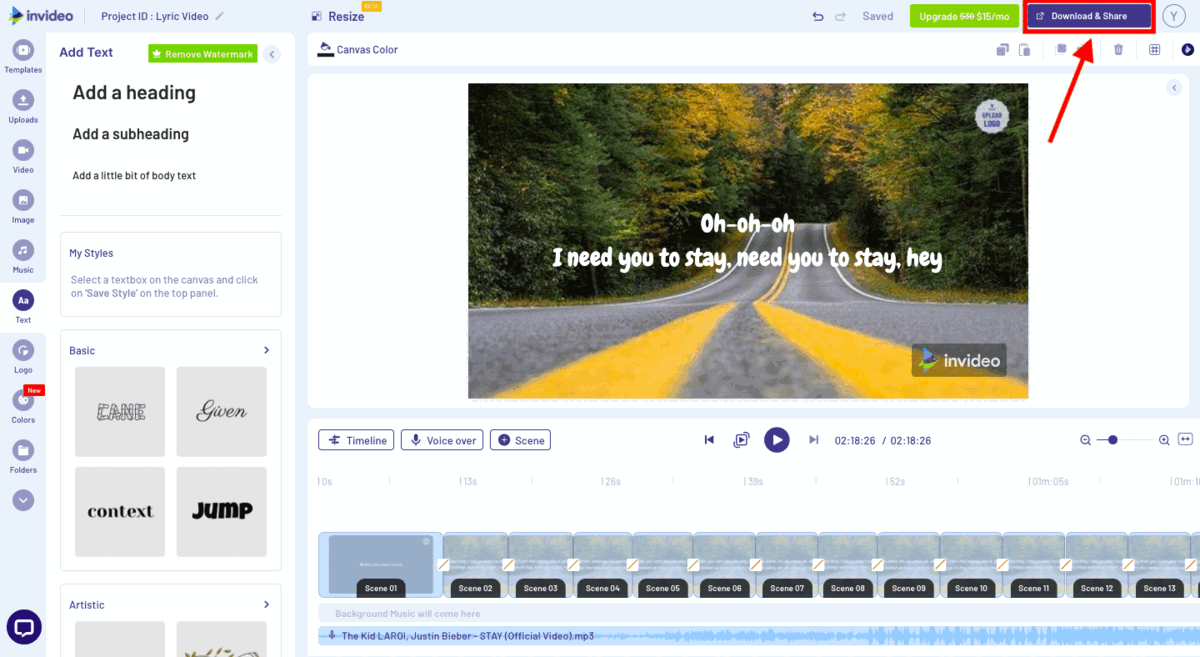1200x657 pixels.
Task: Choose the JUMP text style thumbnail
Action: (x=222, y=511)
